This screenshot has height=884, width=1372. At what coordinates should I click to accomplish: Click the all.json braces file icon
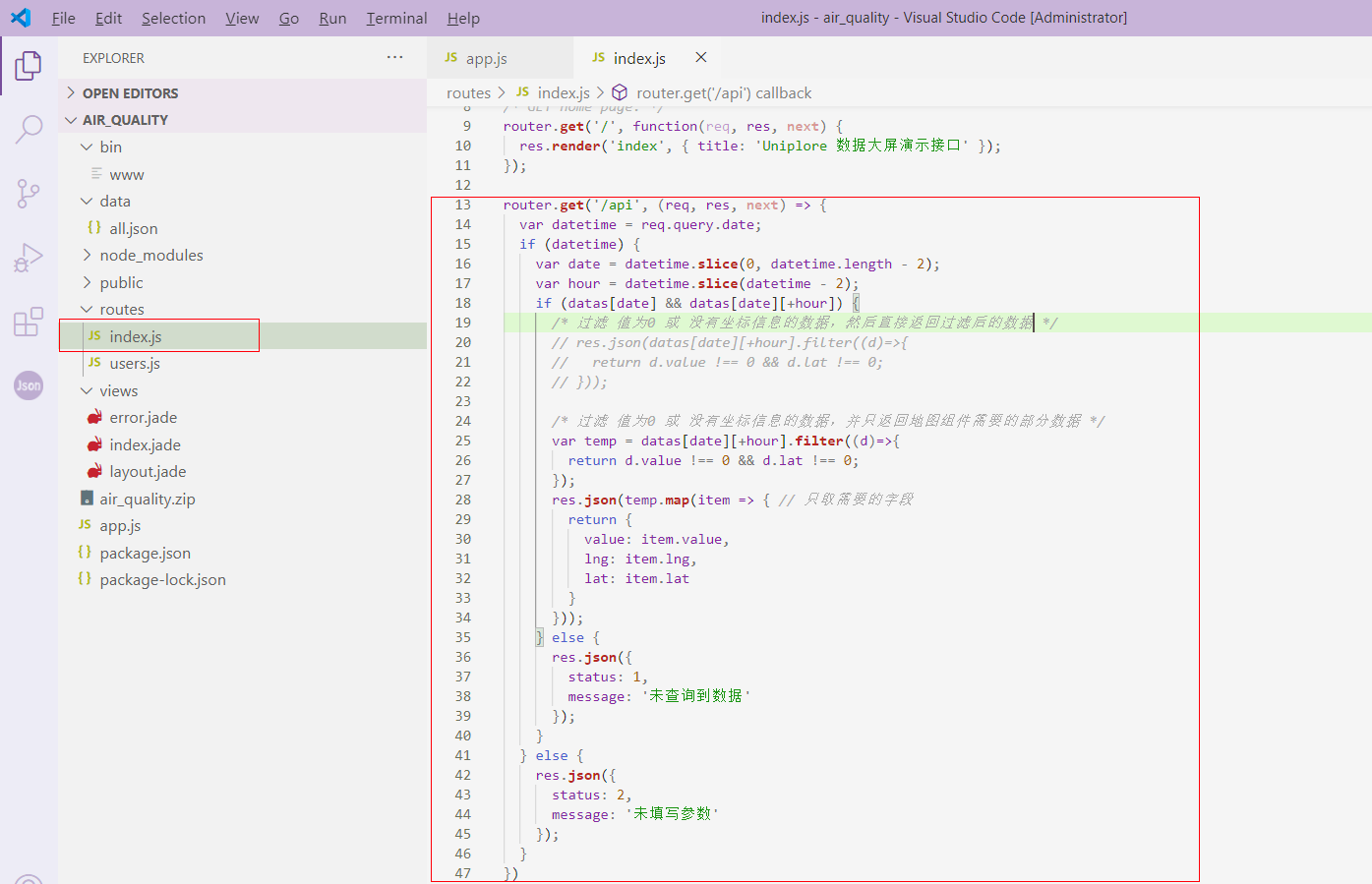(94, 227)
